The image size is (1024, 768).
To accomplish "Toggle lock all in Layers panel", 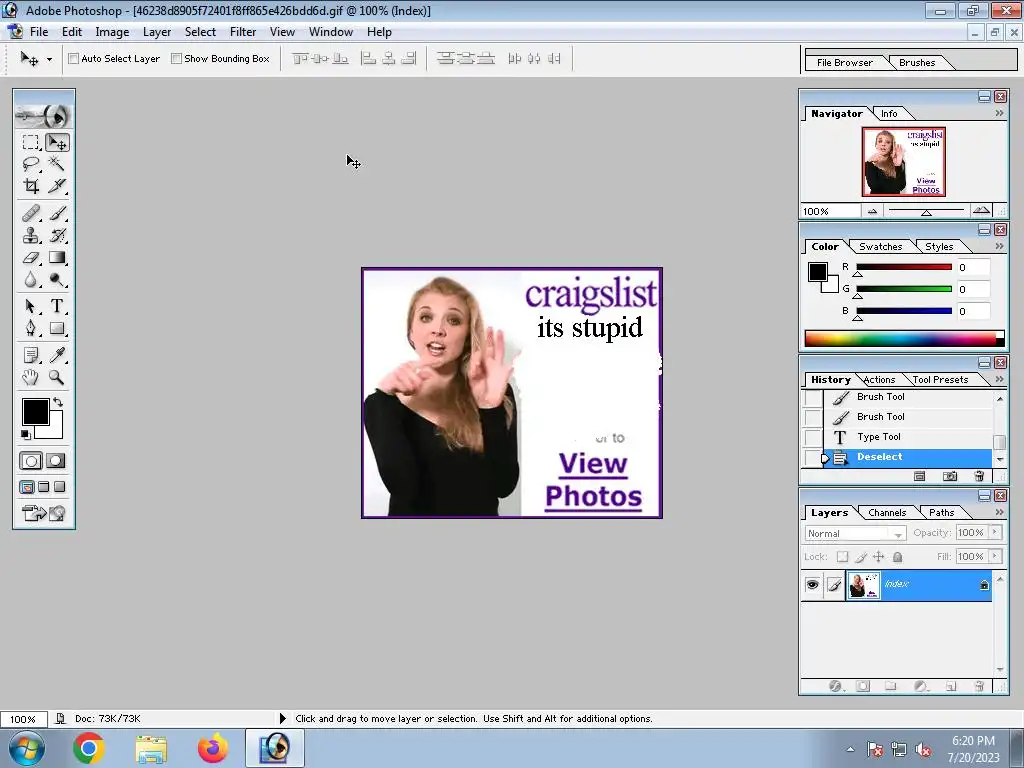I will [898, 557].
